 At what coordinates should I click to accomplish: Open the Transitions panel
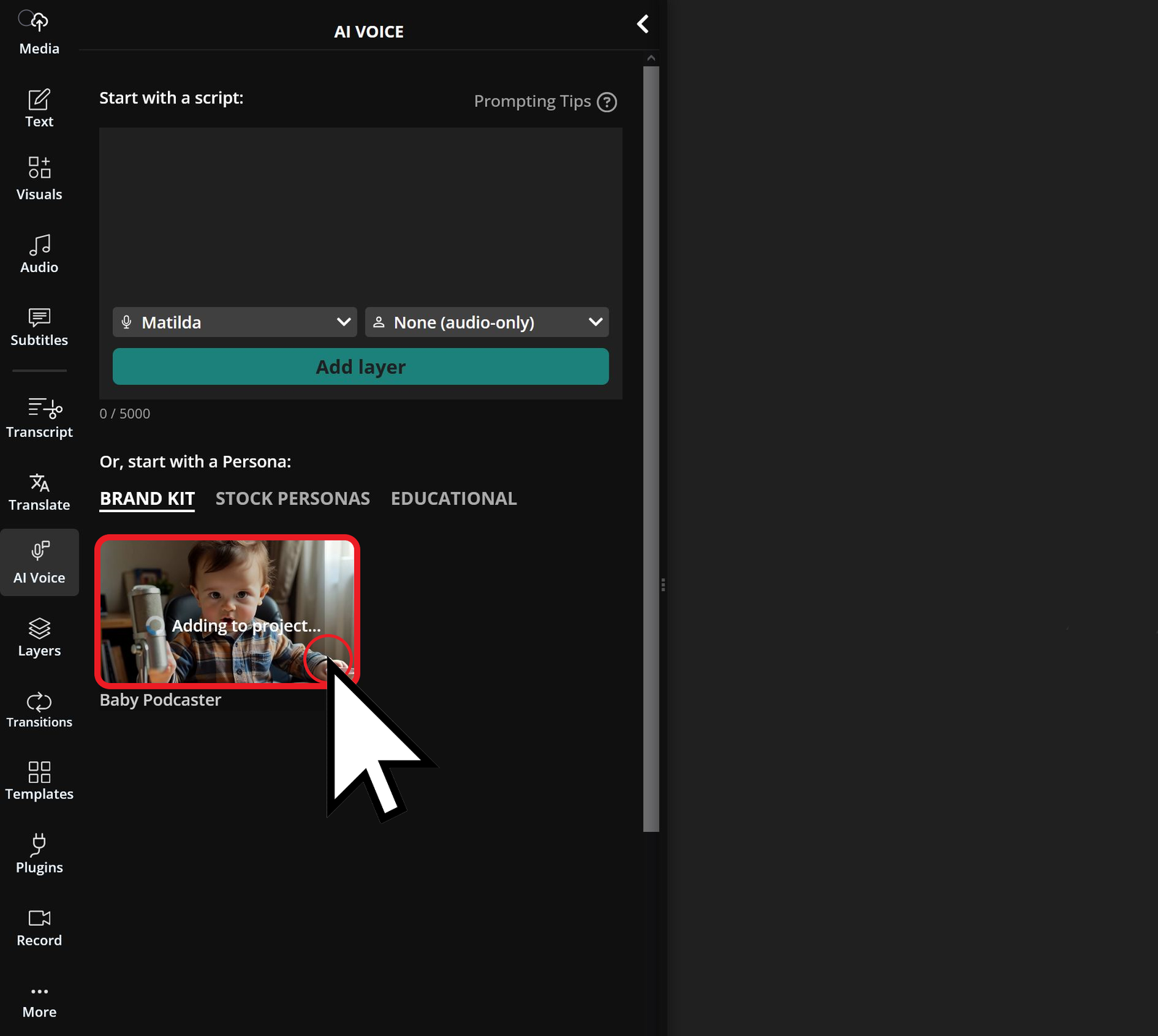pyautogui.click(x=39, y=708)
